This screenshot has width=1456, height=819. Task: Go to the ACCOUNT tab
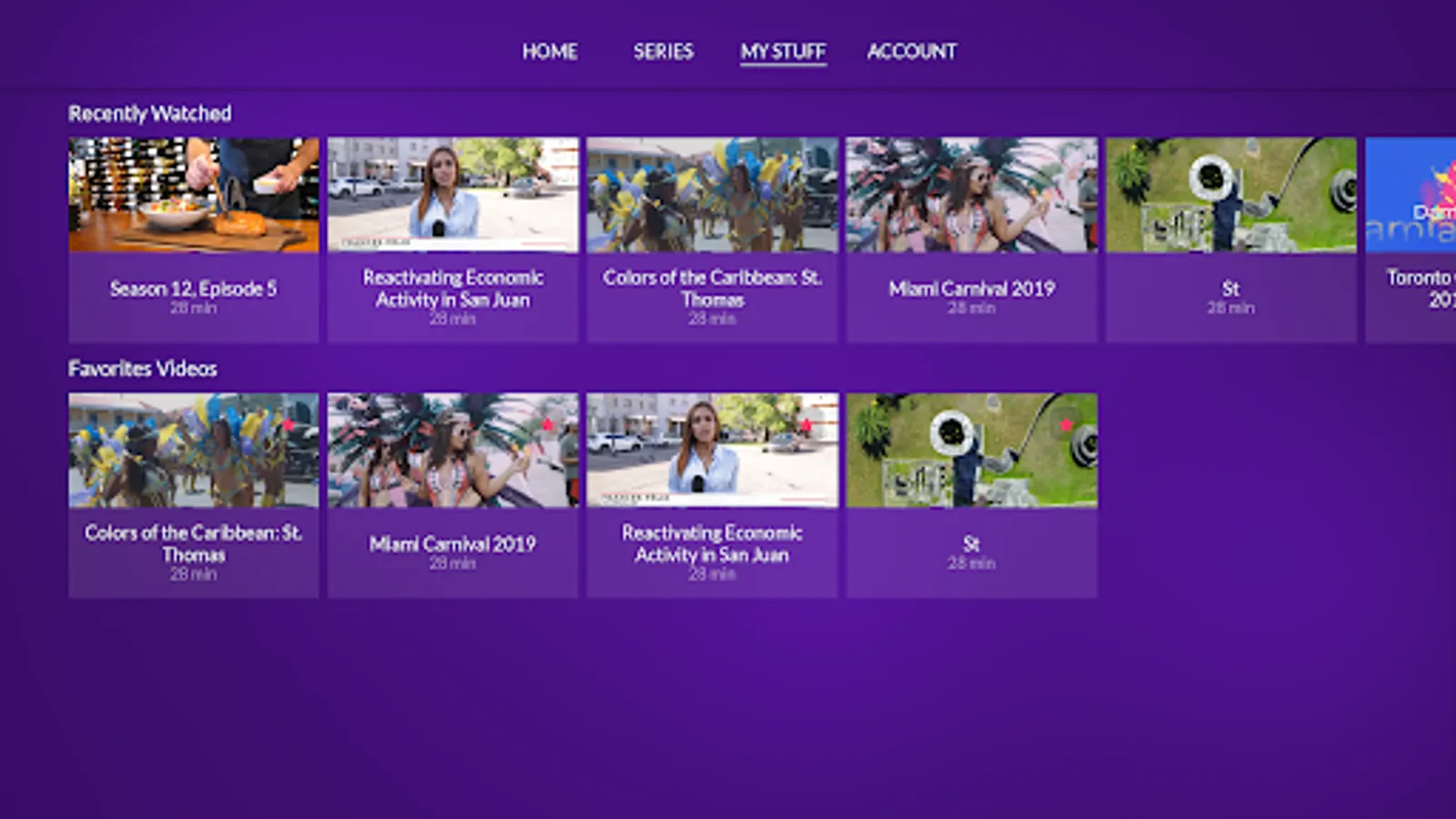click(912, 52)
